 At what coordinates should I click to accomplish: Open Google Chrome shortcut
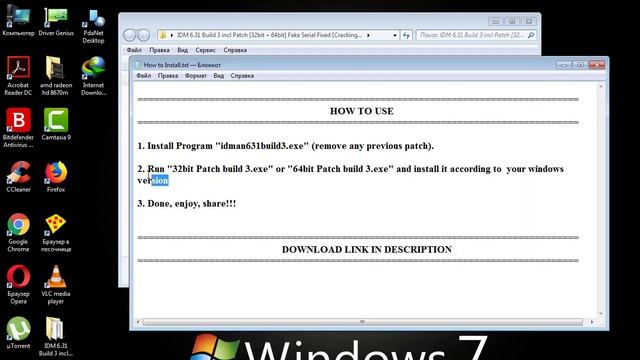pos(18,232)
